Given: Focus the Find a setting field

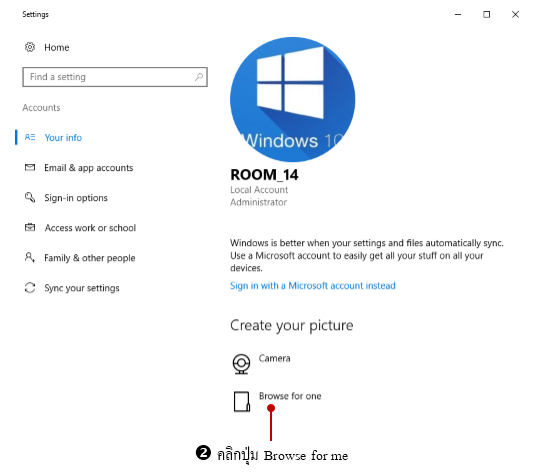Looking at the screenshot, I should tap(115, 77).
